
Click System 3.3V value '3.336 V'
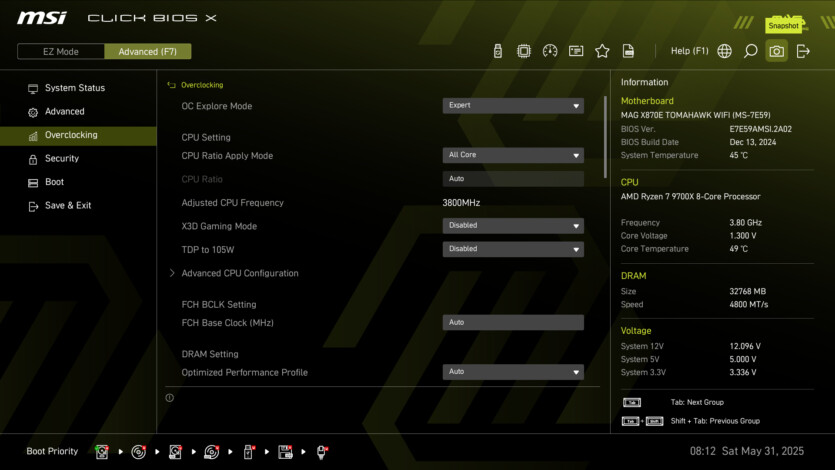743,372
